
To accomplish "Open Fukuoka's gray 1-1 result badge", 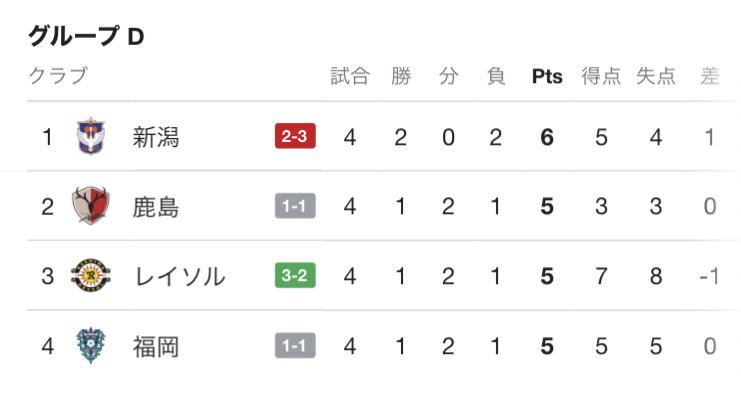I will (295, 345).
